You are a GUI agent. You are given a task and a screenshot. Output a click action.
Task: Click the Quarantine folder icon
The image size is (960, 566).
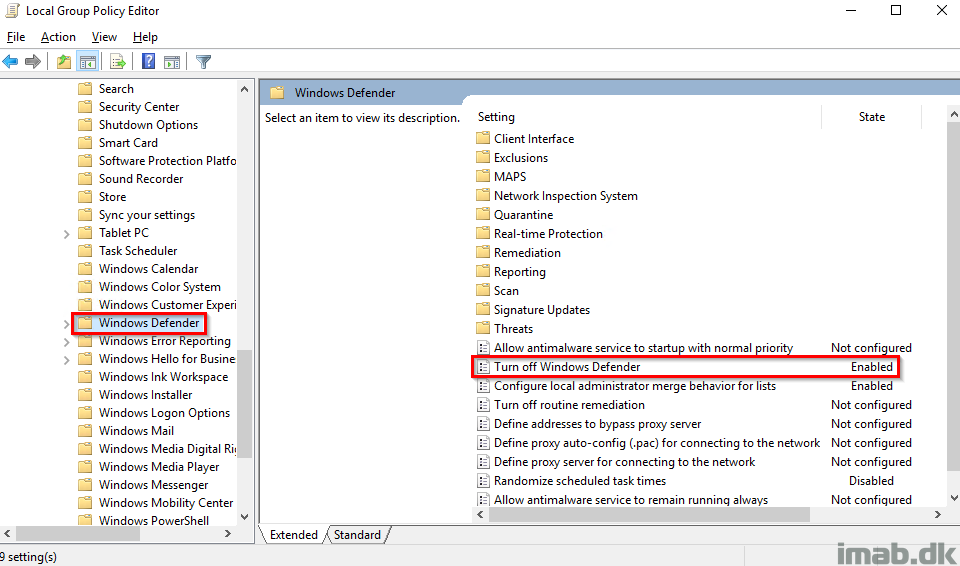(483, 214)
